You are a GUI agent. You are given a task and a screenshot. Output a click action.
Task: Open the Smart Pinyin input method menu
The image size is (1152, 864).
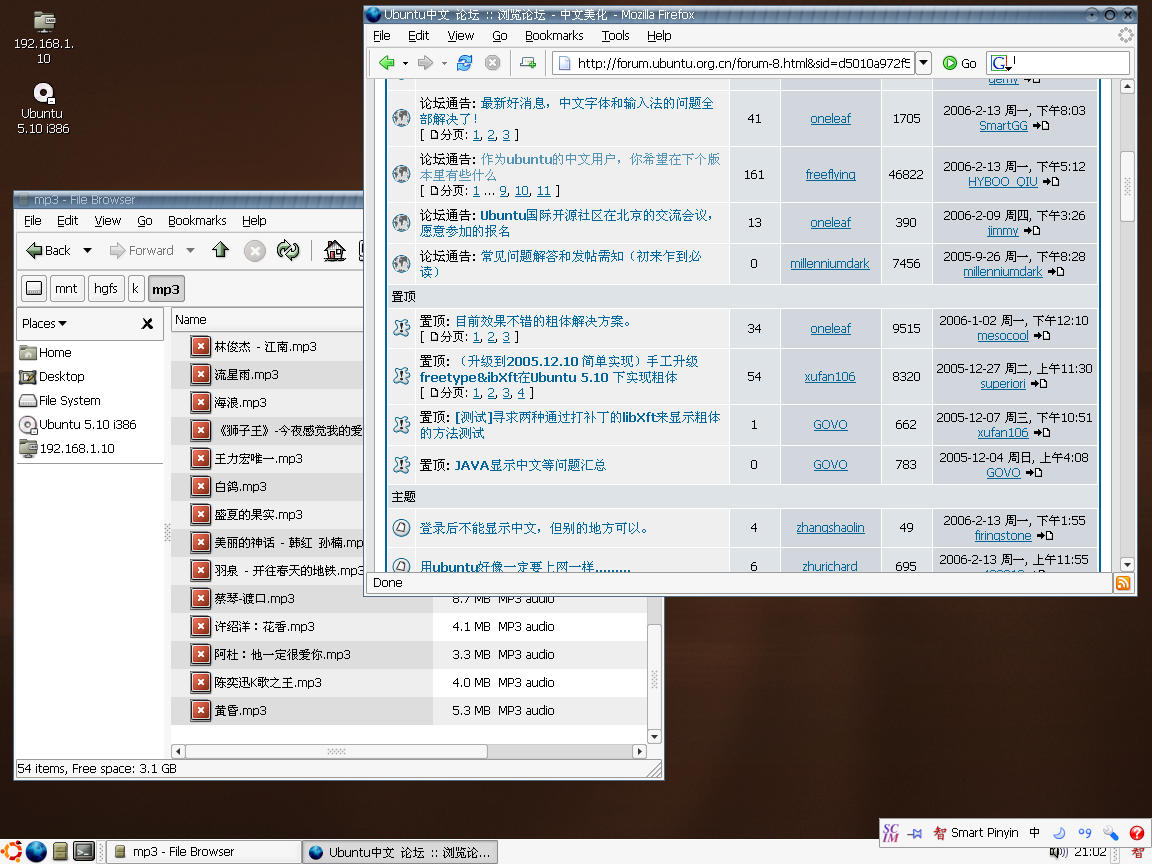click(975, 832)
